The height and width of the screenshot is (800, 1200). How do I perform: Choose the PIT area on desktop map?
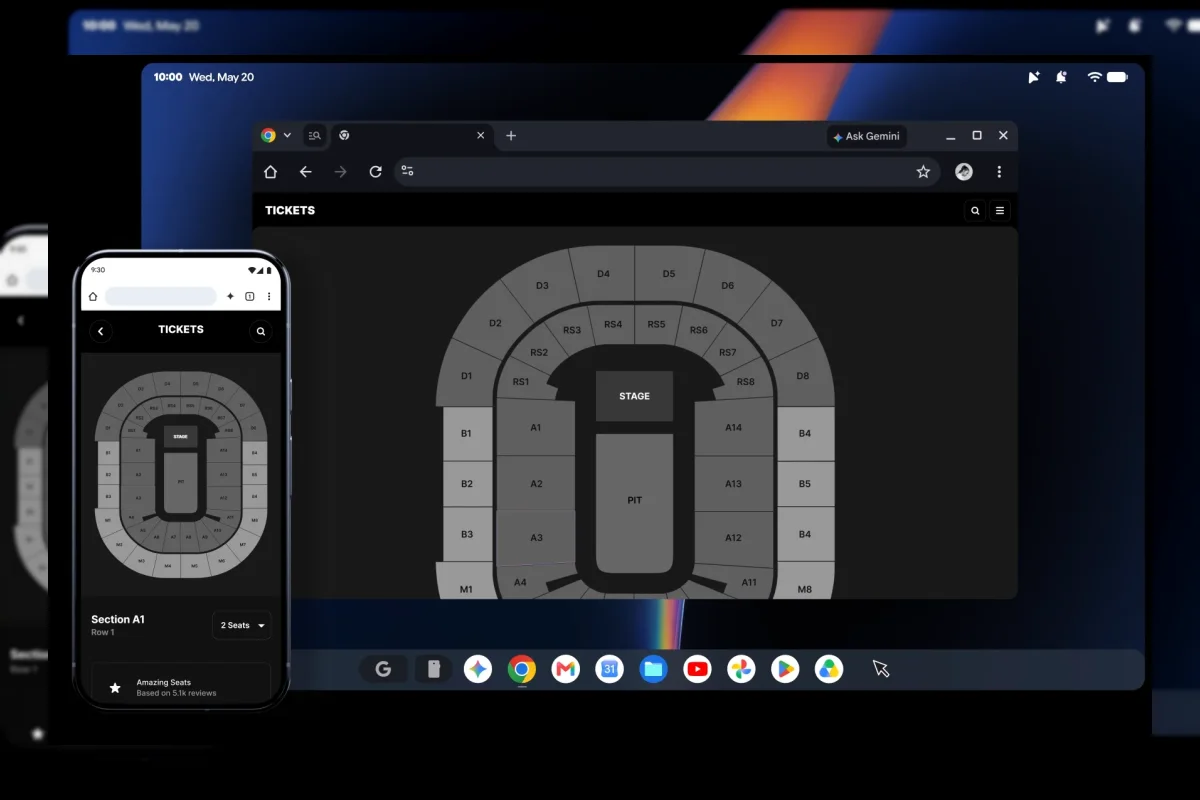635,503
